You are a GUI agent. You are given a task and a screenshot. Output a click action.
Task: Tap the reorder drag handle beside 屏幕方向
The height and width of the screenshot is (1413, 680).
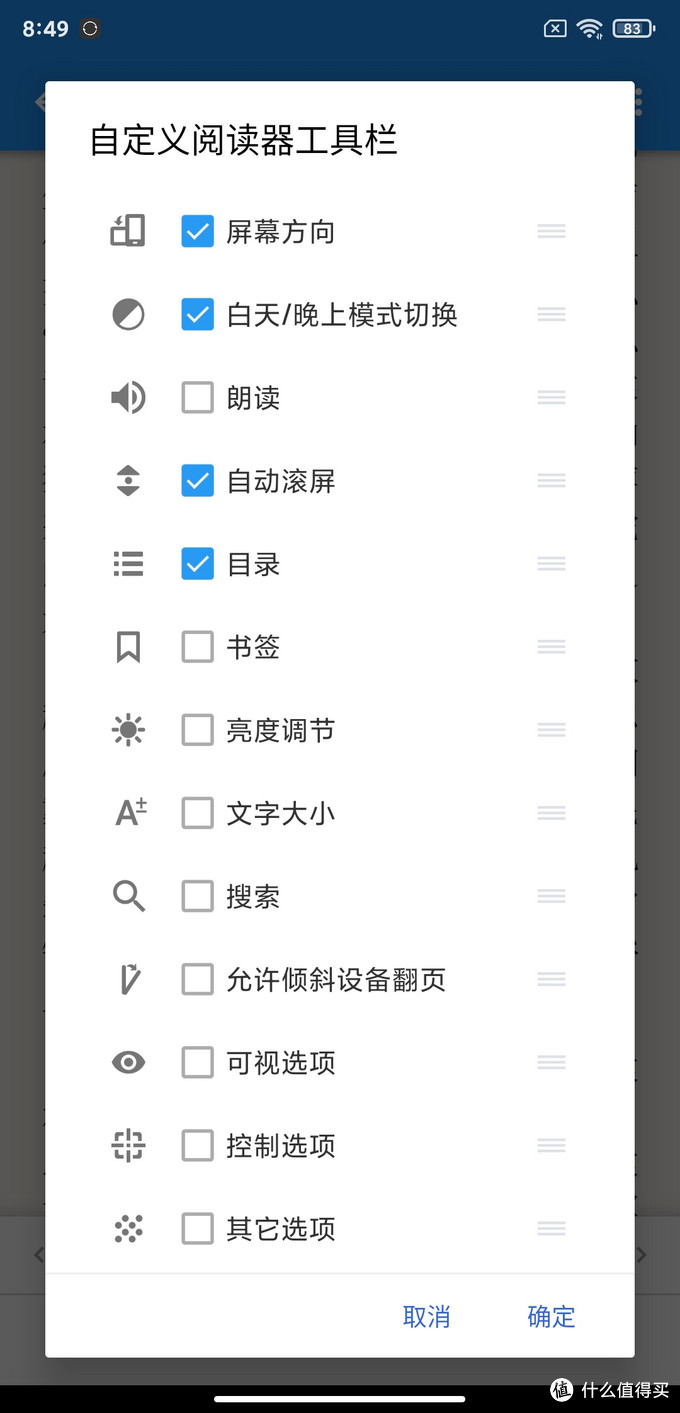[x=551, y=230]
